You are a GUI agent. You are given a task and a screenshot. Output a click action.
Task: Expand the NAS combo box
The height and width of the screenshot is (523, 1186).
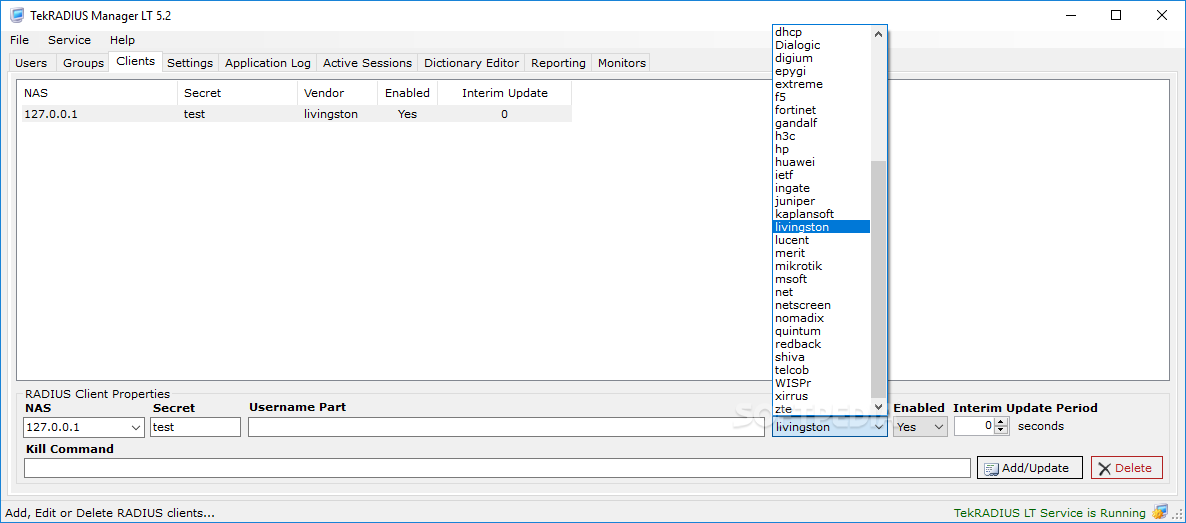pyautogui.click(x=137, y=427)
